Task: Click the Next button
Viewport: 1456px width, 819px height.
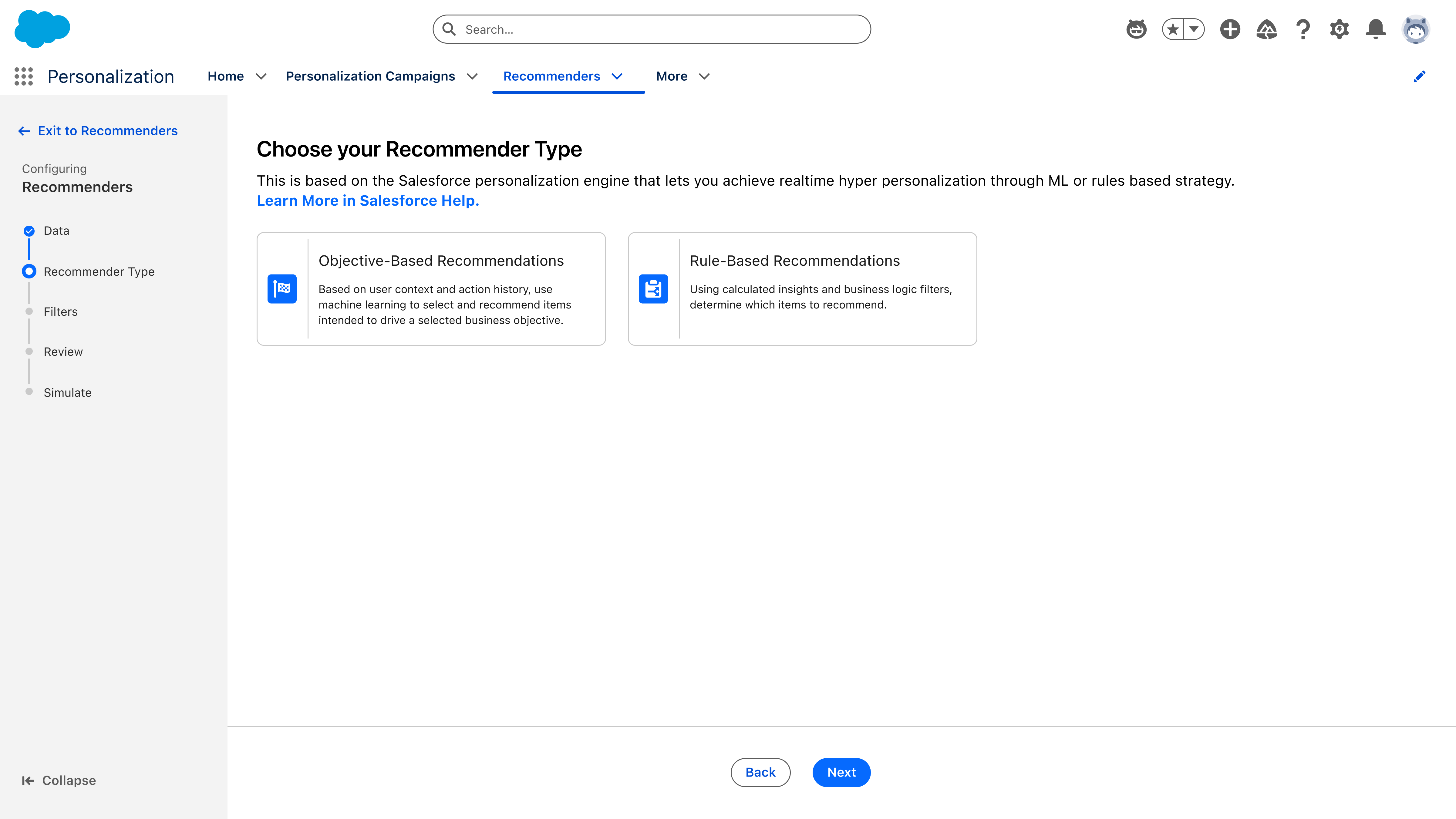Action: tap(842, 772)
